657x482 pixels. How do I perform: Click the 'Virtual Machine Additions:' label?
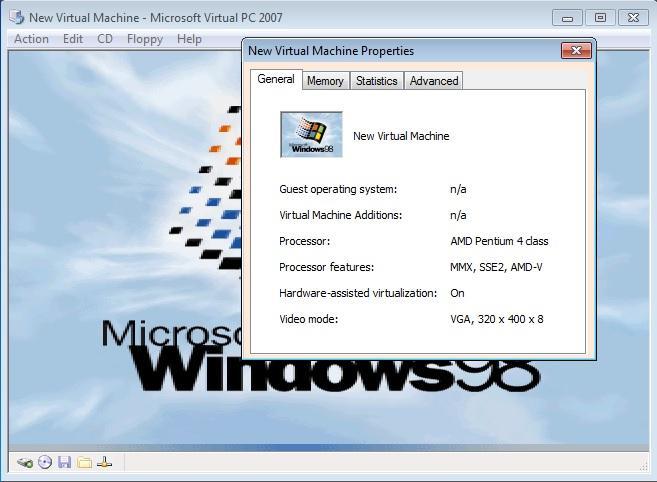click(340, 215)
